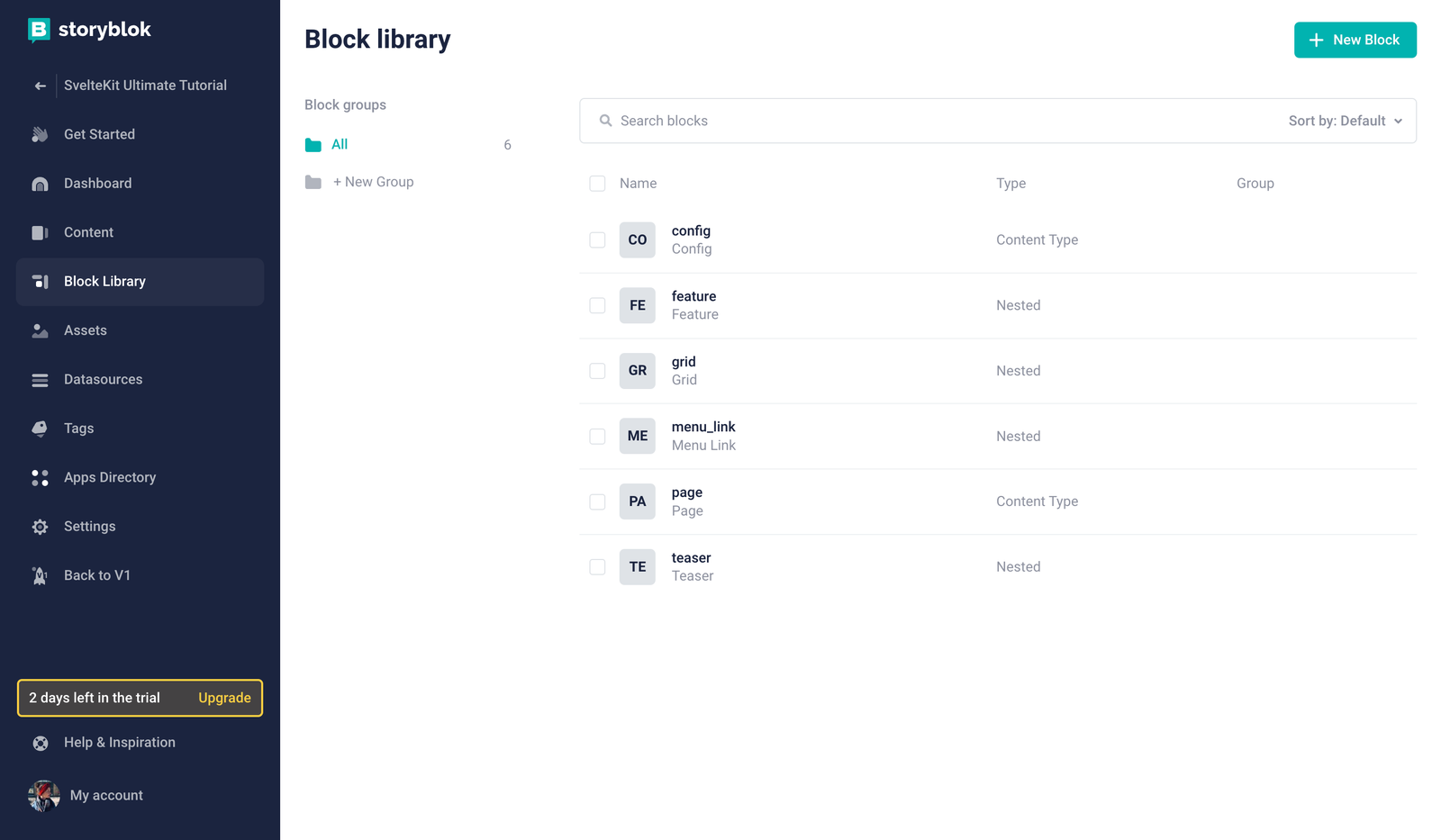1441x840 pixels.
Task: Click + New Group text
Action: pos(373,182)
